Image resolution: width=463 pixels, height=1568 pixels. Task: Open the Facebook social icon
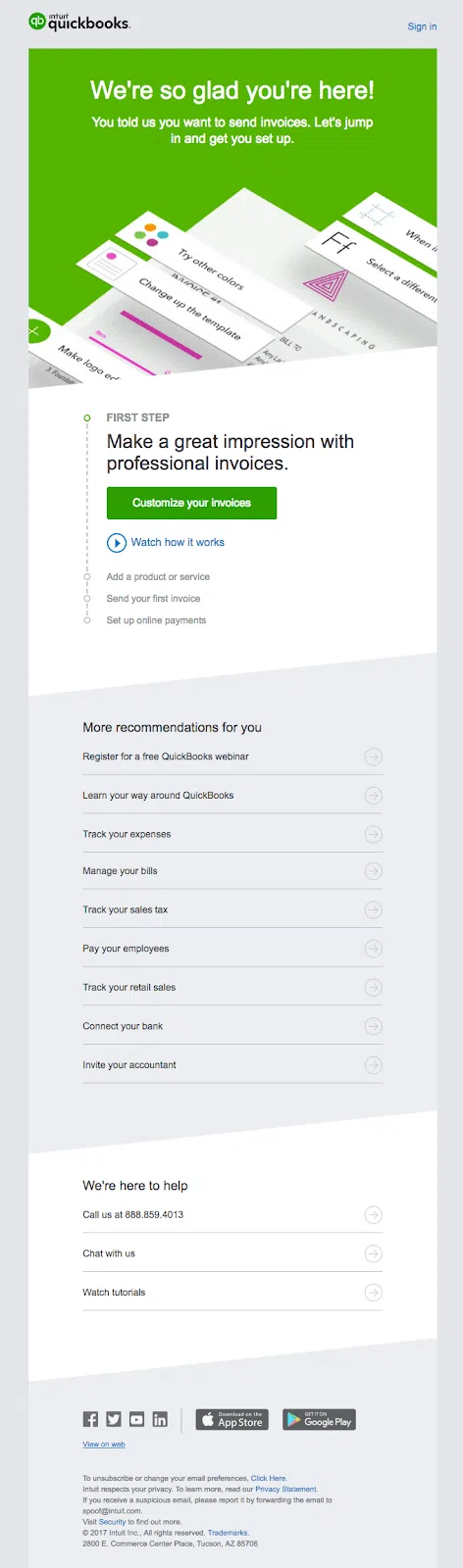[x=90, y=1419]
